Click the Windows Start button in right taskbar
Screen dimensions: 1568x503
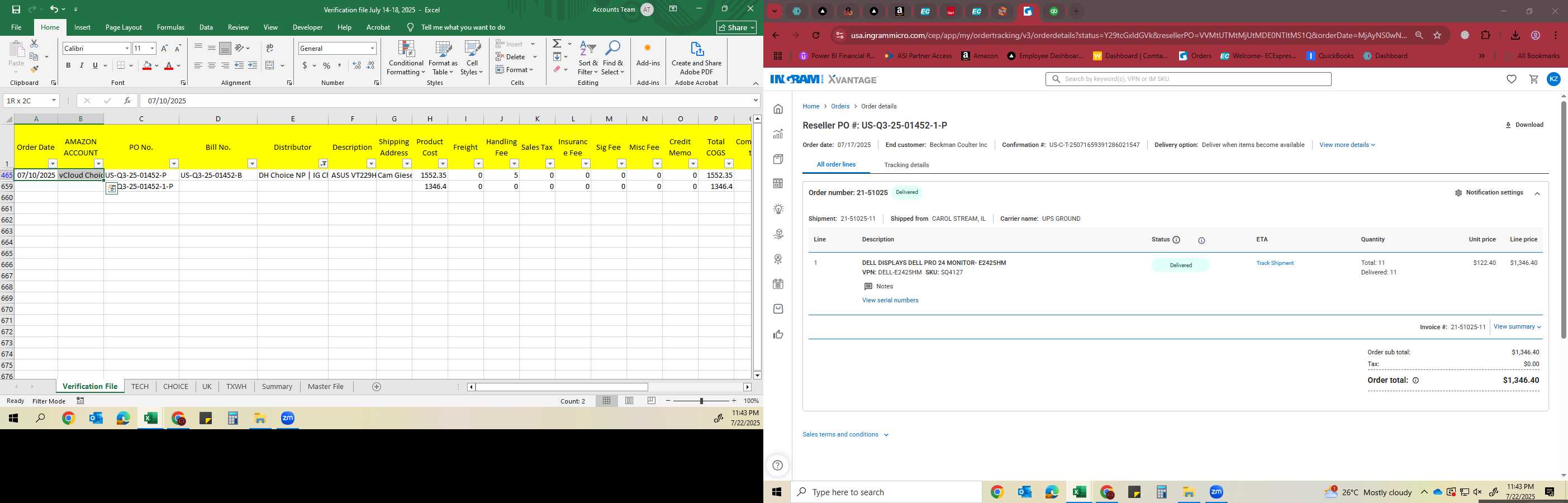point(777,492)
